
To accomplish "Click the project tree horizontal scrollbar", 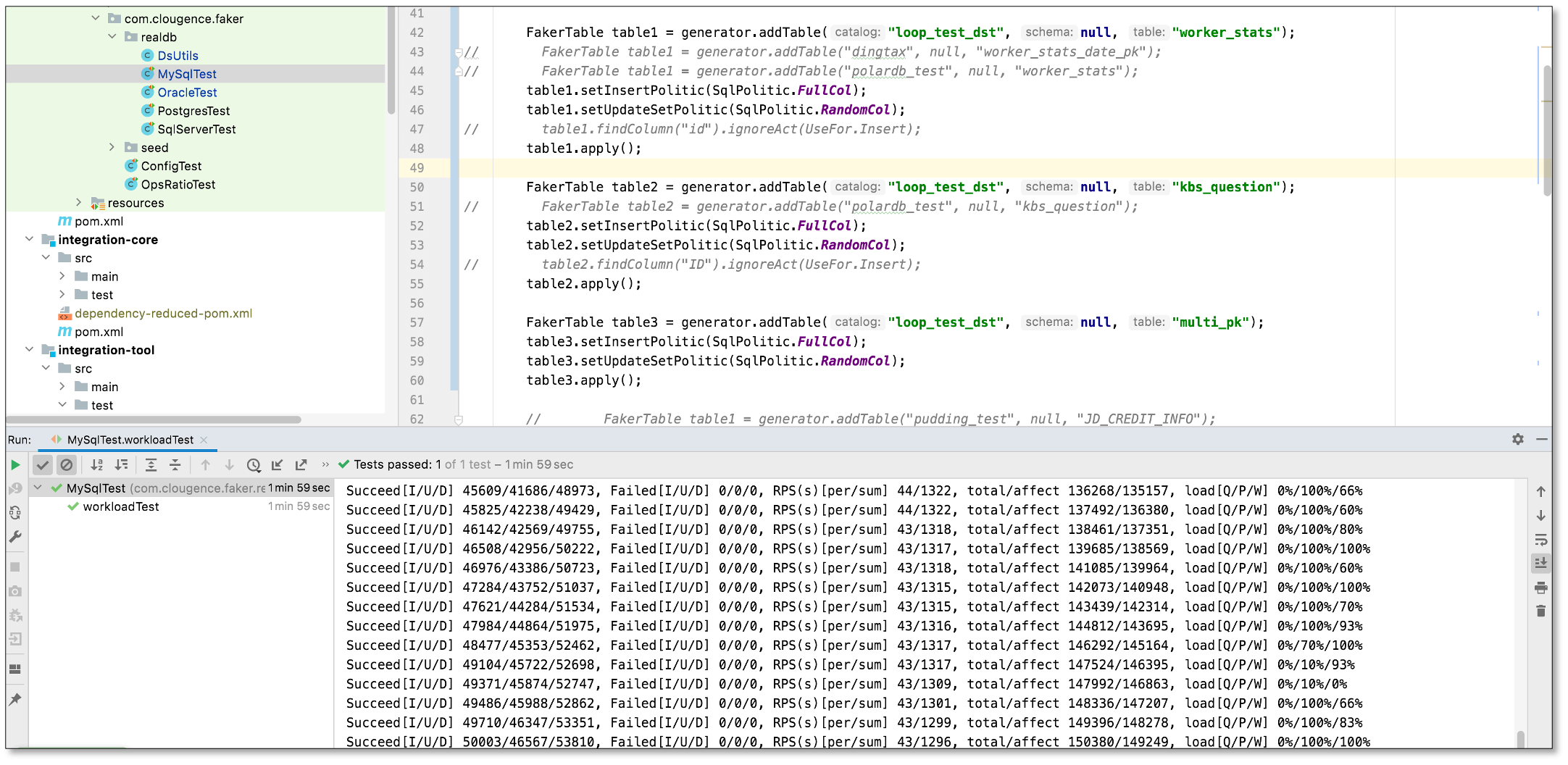I will (154, 419).
